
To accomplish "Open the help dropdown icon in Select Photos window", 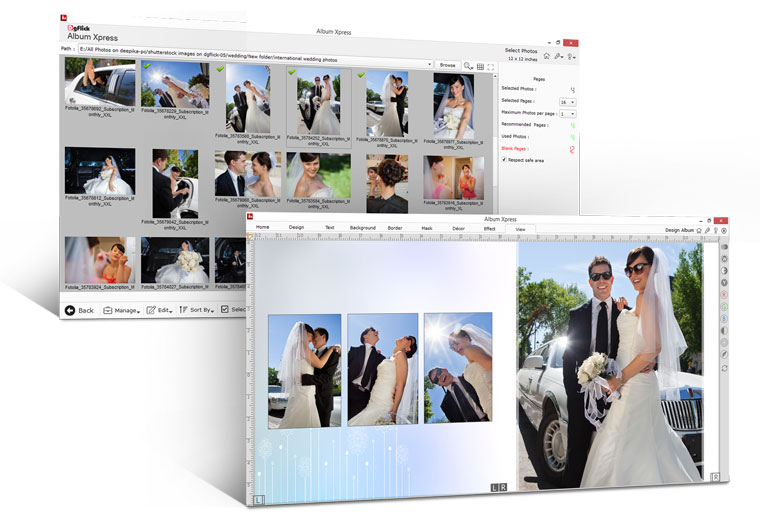I will 571,57.
